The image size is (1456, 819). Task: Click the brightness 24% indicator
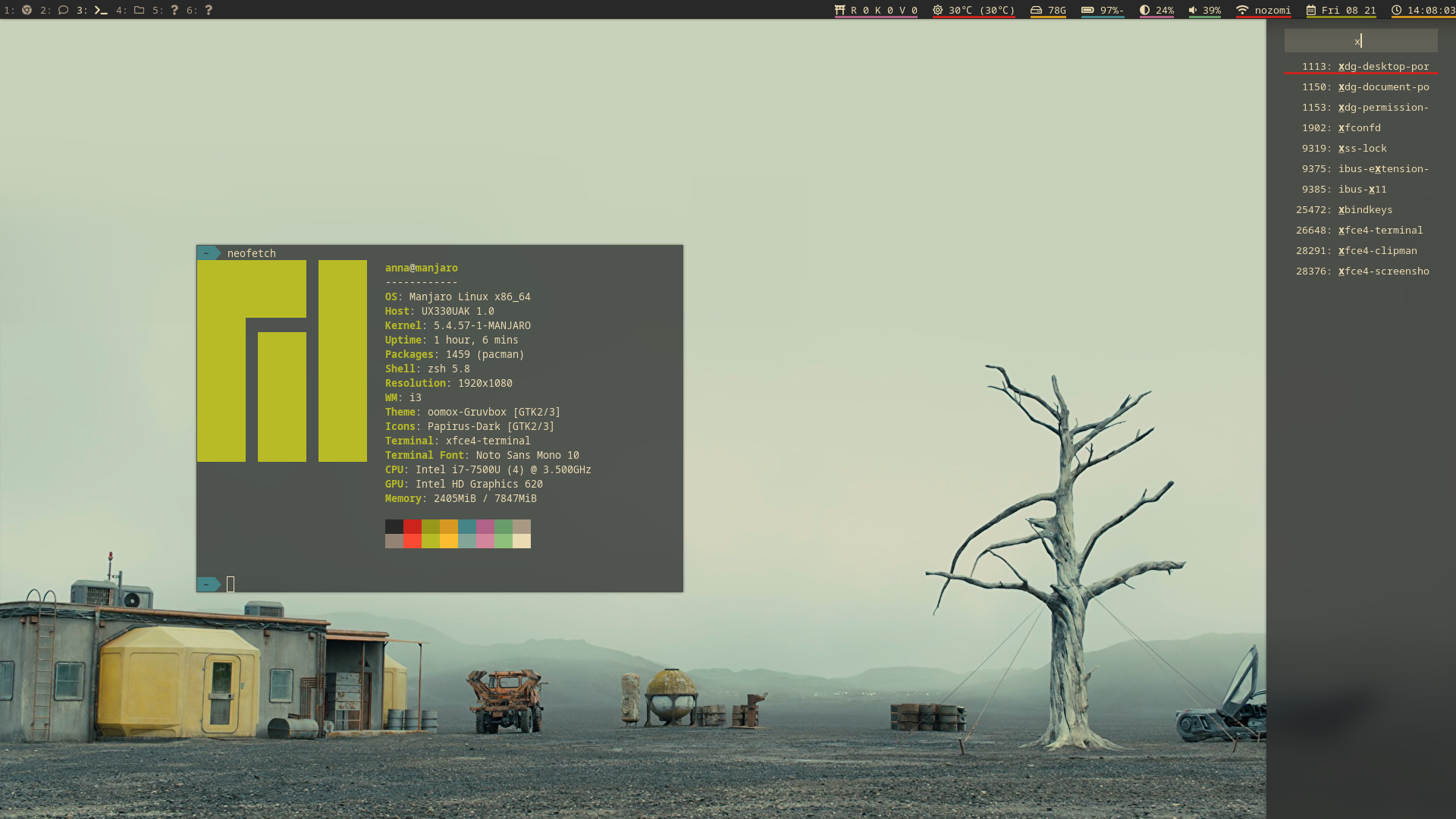pos(1156,10)
